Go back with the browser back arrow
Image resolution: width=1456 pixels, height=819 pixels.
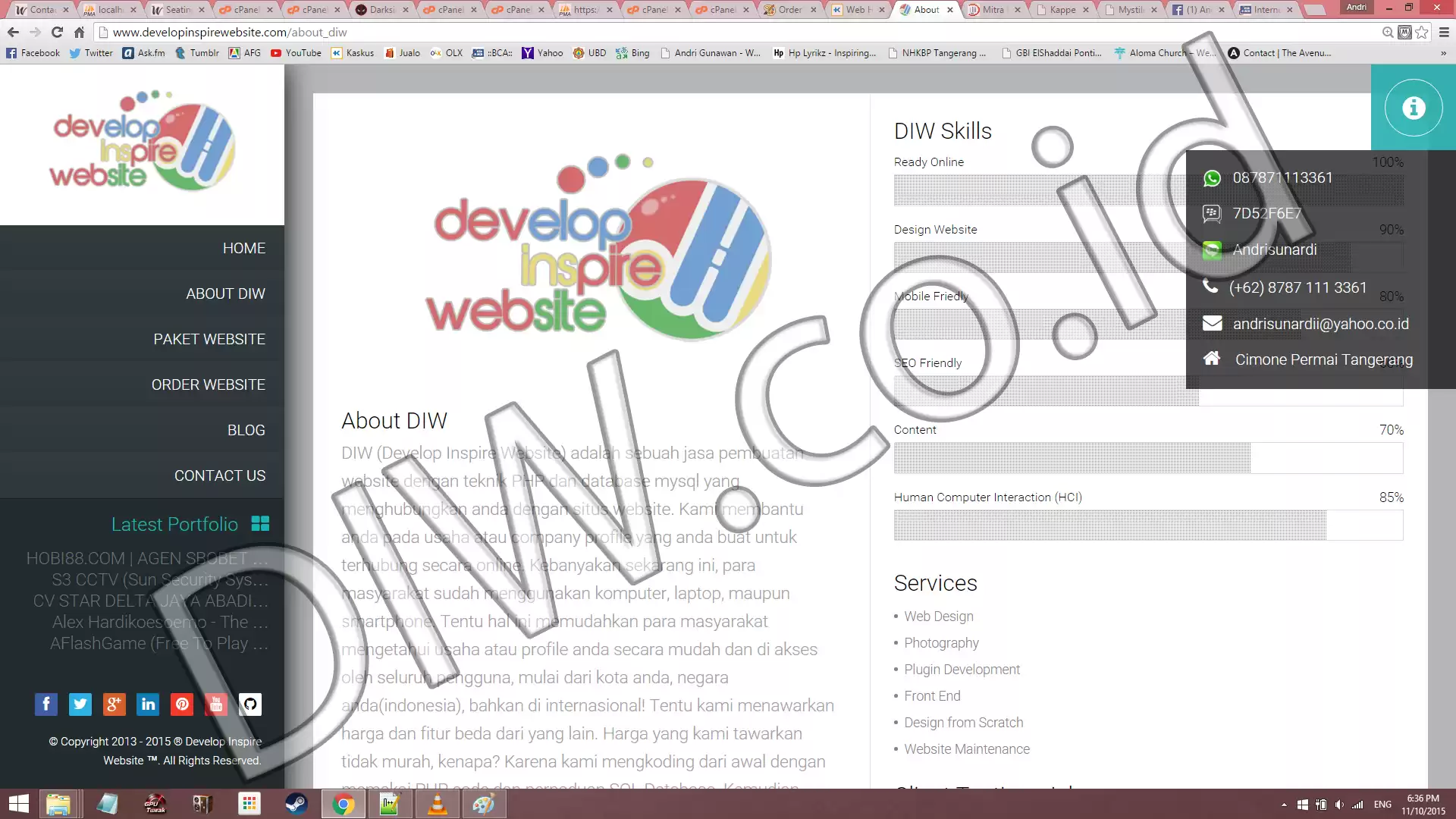click(x=13, y=32)
